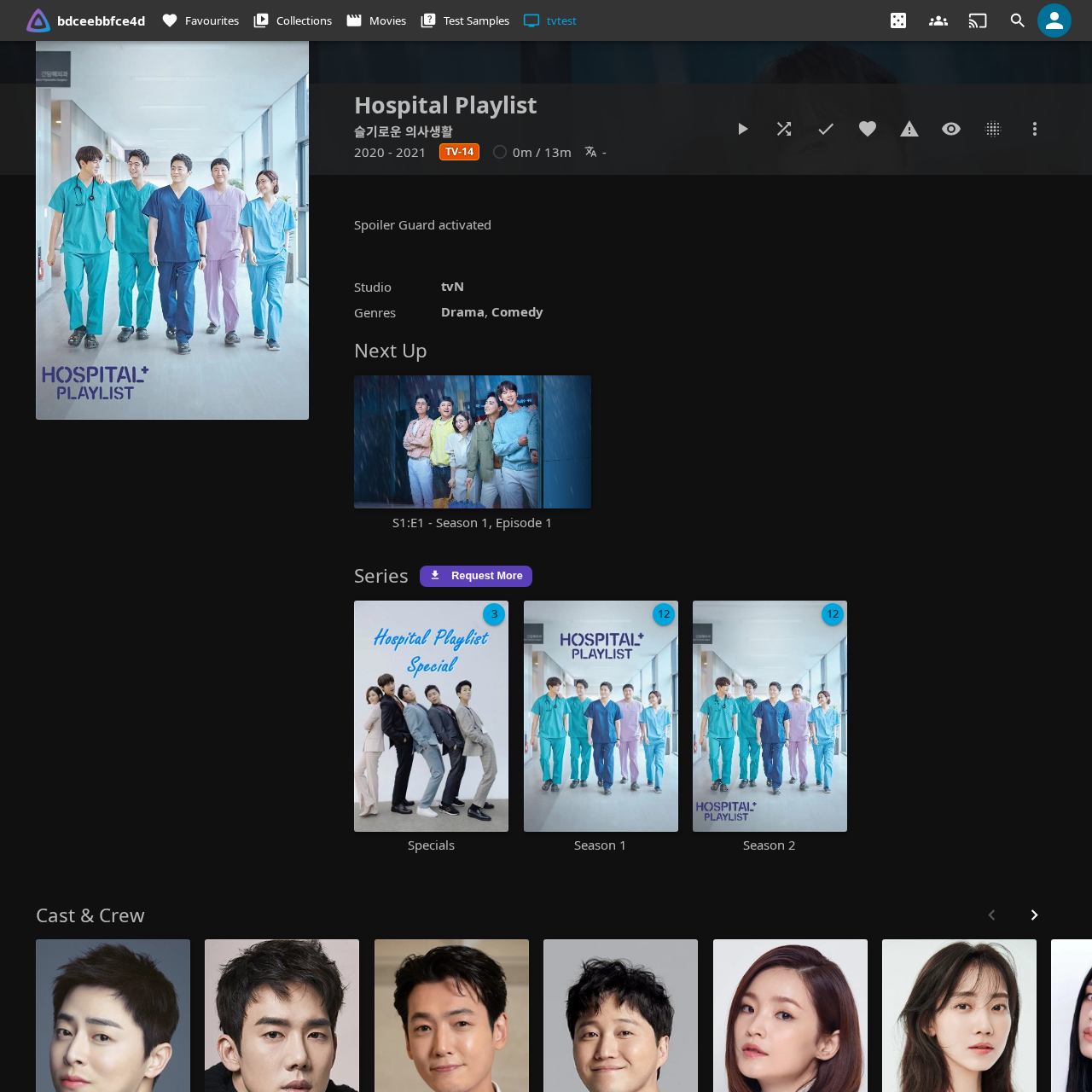Open the three-dot more options menu
Image resolution: width=1092 pixels, height=1092 pixels.
pyautogui.click(x=1035, y=129)
